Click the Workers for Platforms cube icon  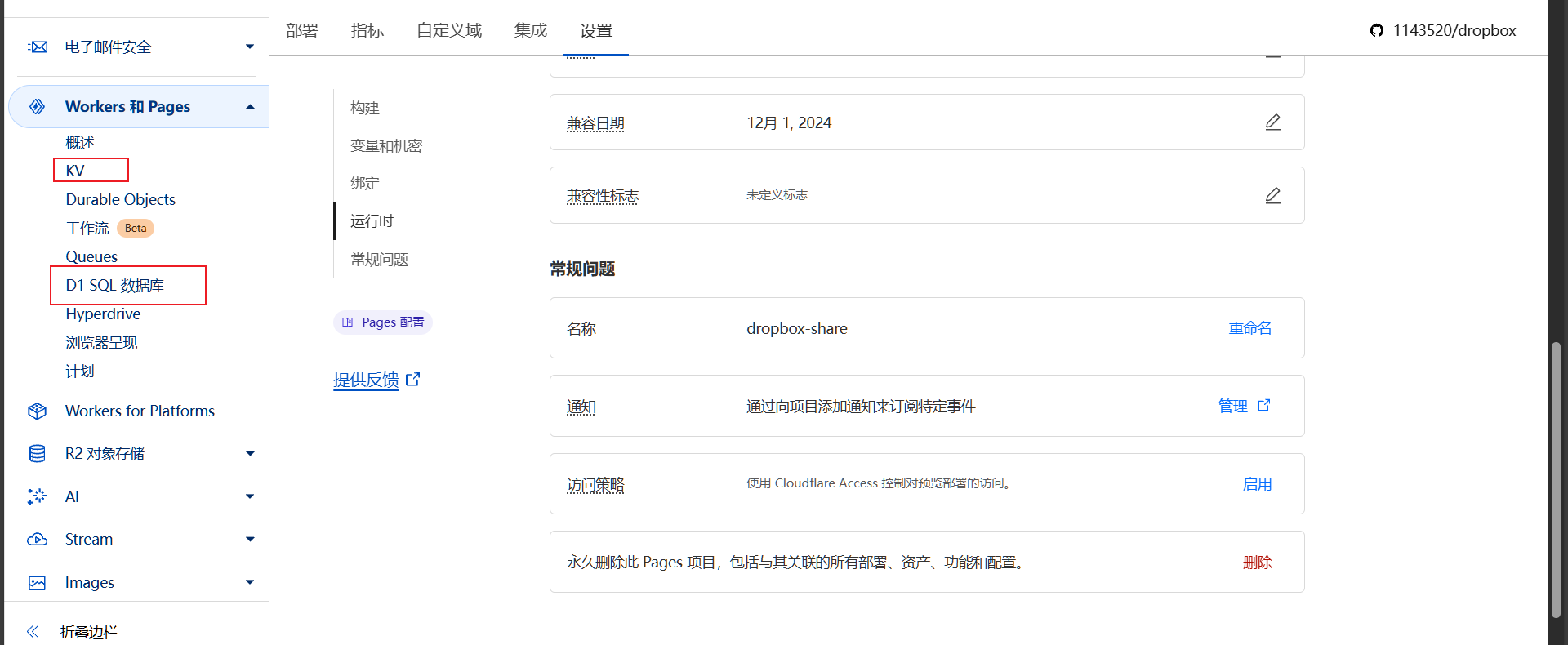pyautogui.click(x=37, y=411)
